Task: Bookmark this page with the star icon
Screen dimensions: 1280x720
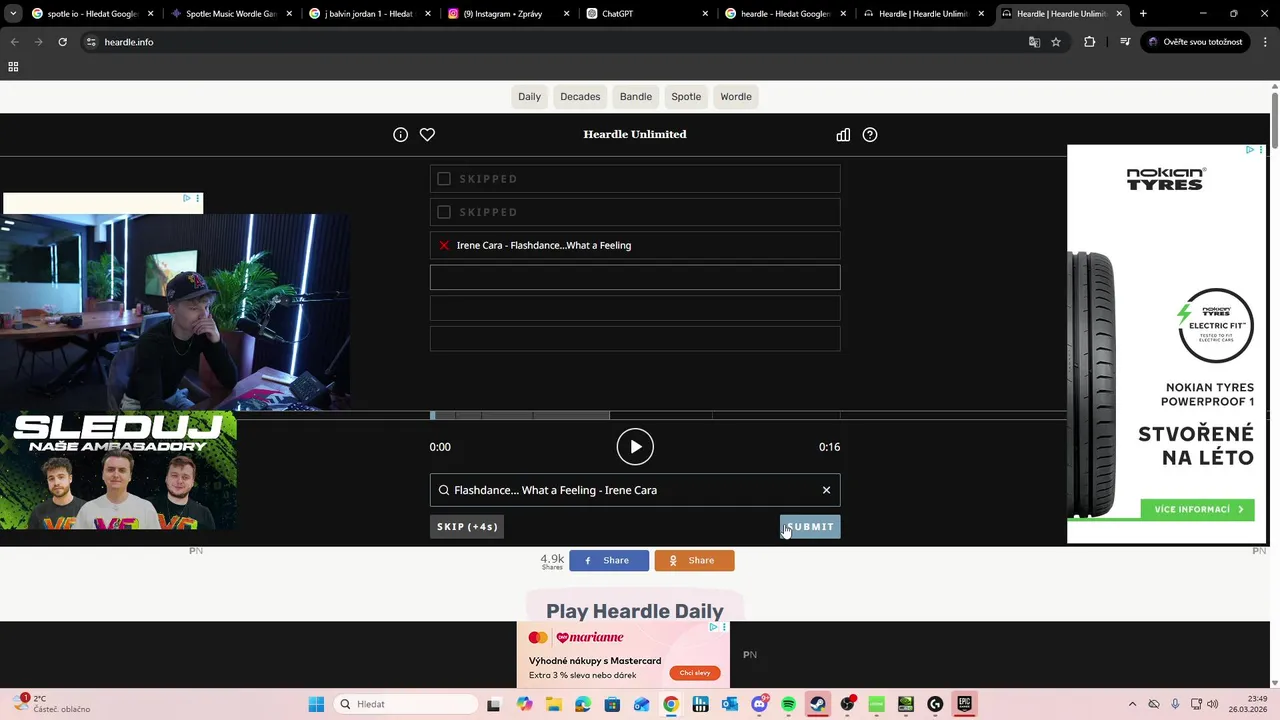Action: (x=1056, y=42)
